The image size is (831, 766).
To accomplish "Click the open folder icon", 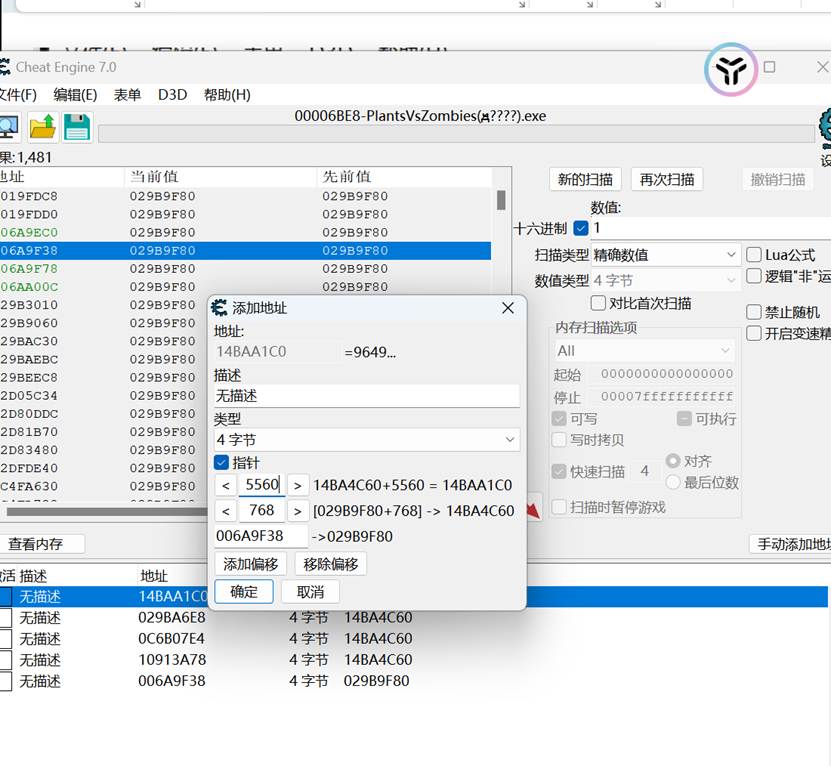I will coord(43,127).
